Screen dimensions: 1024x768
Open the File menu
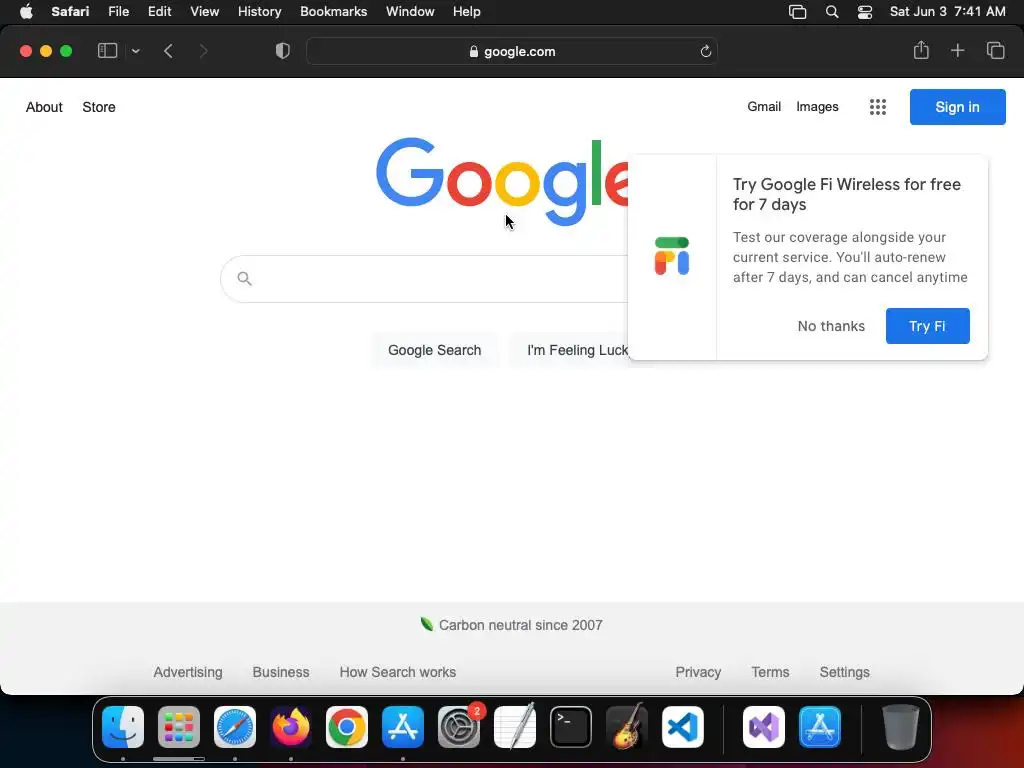pyautogui.click(x=118, y=12)
